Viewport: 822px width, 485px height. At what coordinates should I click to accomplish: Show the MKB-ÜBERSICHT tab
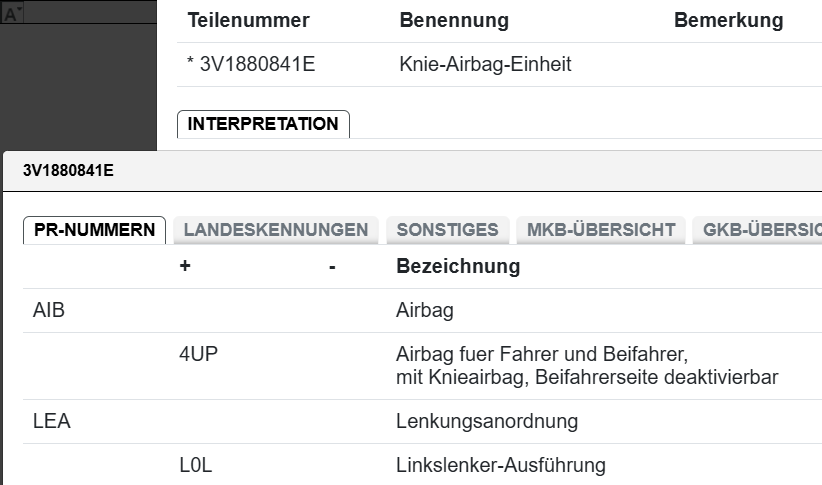600,230
